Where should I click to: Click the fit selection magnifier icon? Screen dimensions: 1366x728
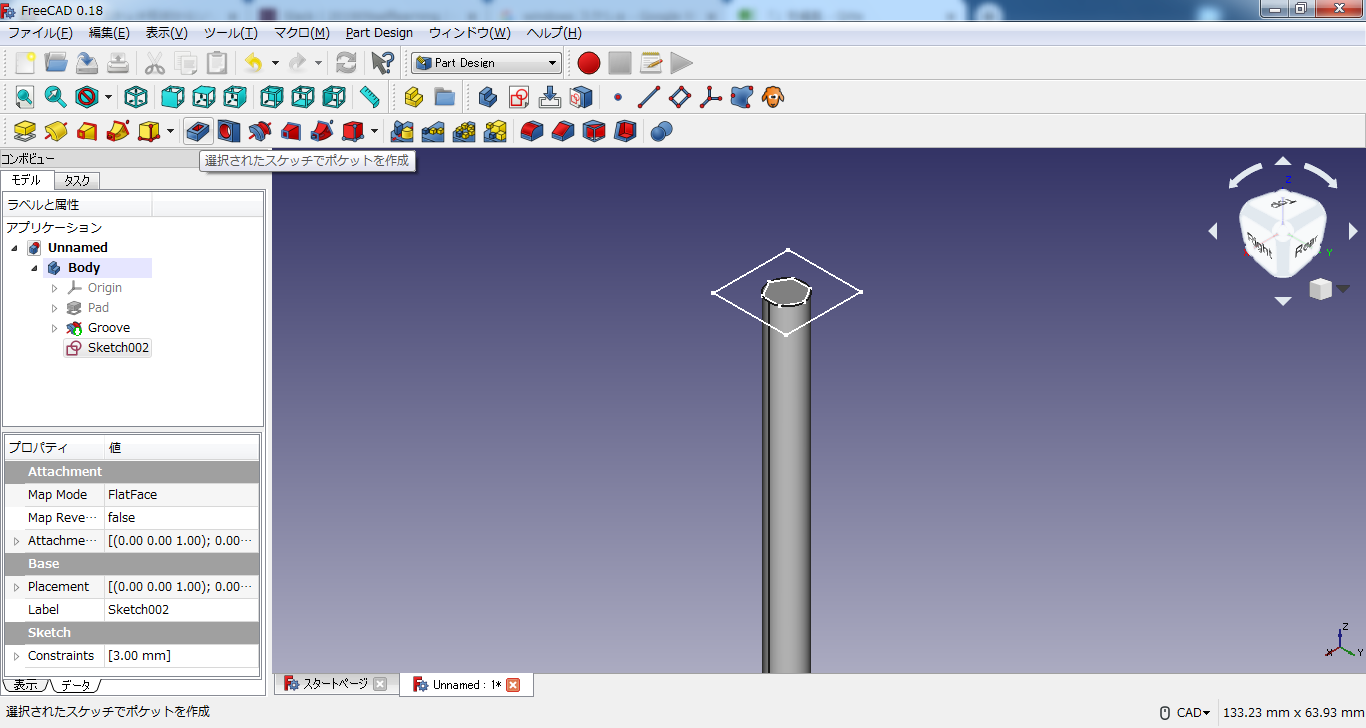pos(56,97)
